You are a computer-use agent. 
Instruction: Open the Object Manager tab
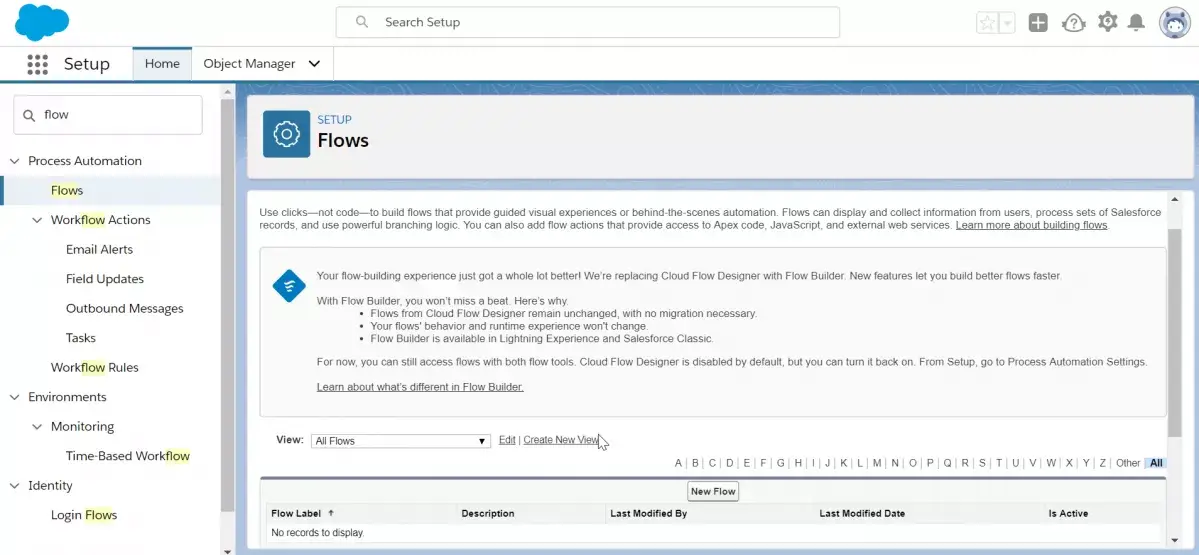pos(249,63)
